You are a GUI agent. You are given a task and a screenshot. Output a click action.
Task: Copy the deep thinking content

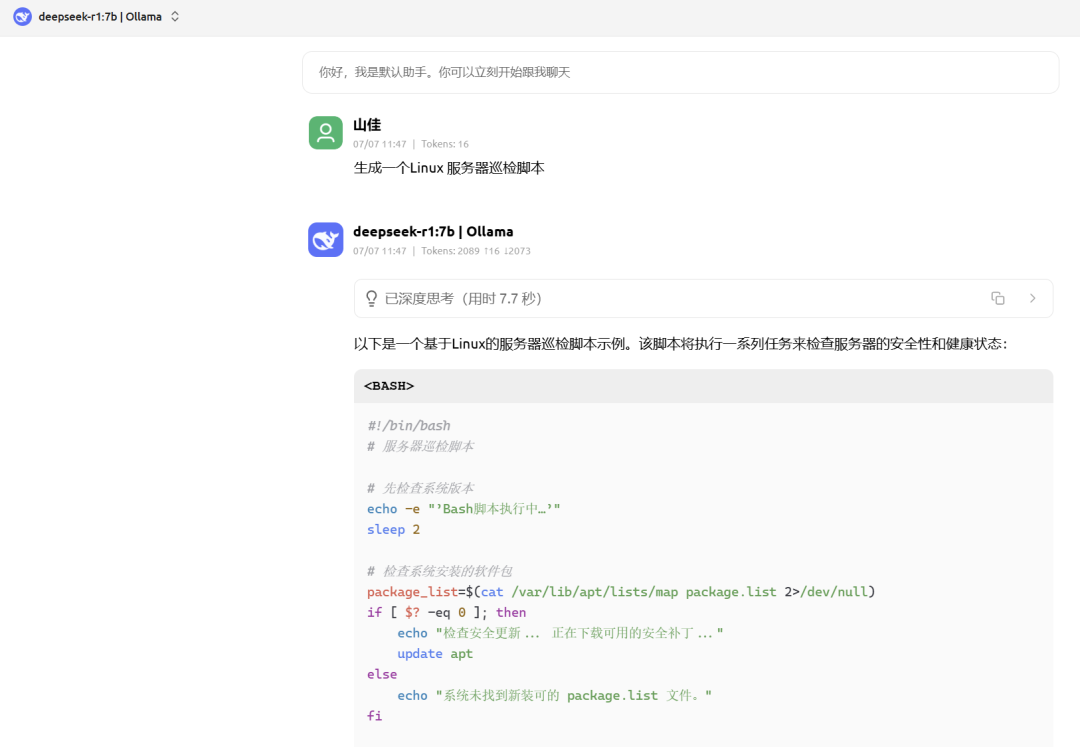coord(997,298)
